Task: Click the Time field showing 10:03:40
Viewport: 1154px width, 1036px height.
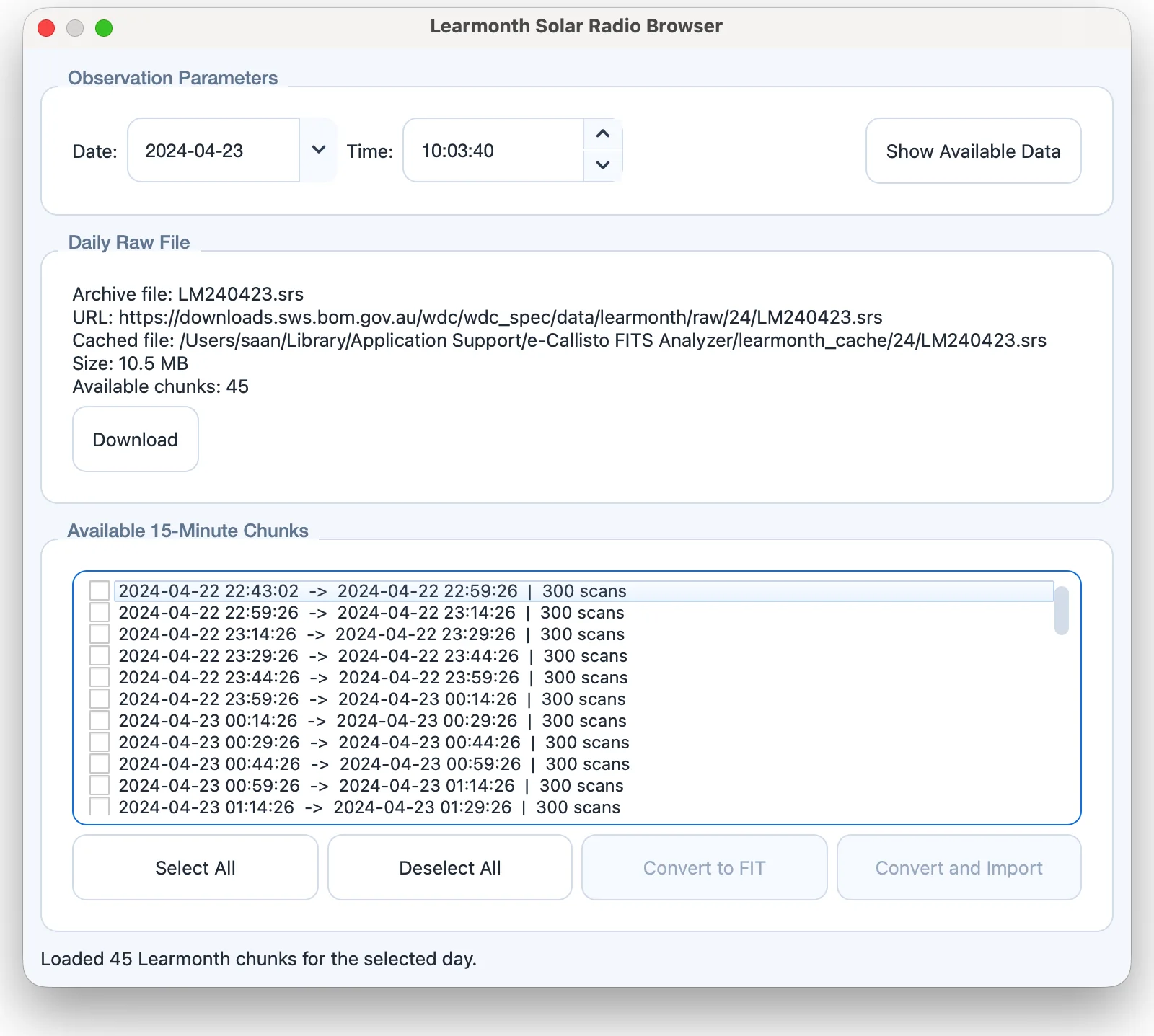Action: (x=493, y=150)
